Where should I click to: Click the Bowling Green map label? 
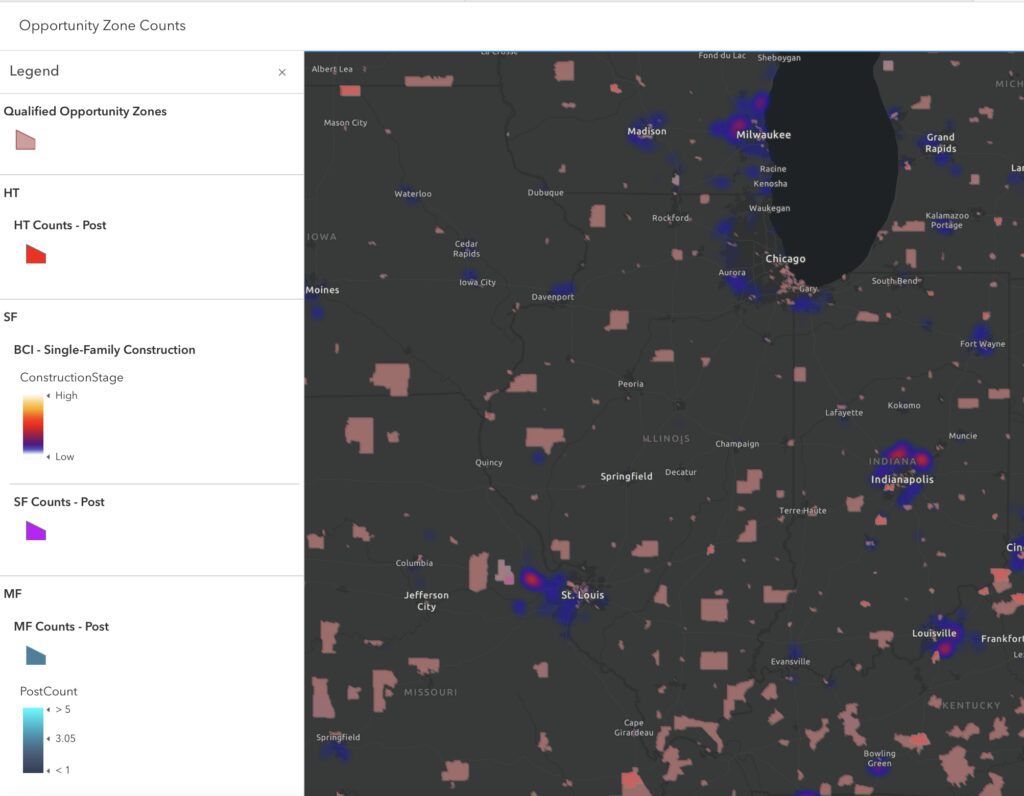(x=879, y=758)
